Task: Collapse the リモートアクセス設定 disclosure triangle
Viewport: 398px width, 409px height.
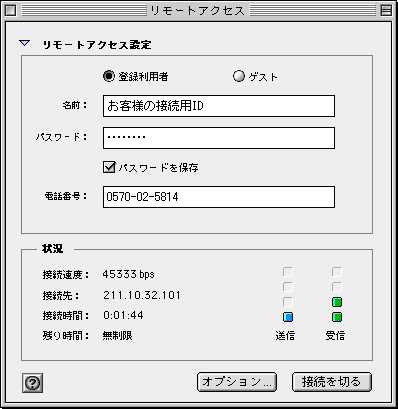Action: pos(25,43)
